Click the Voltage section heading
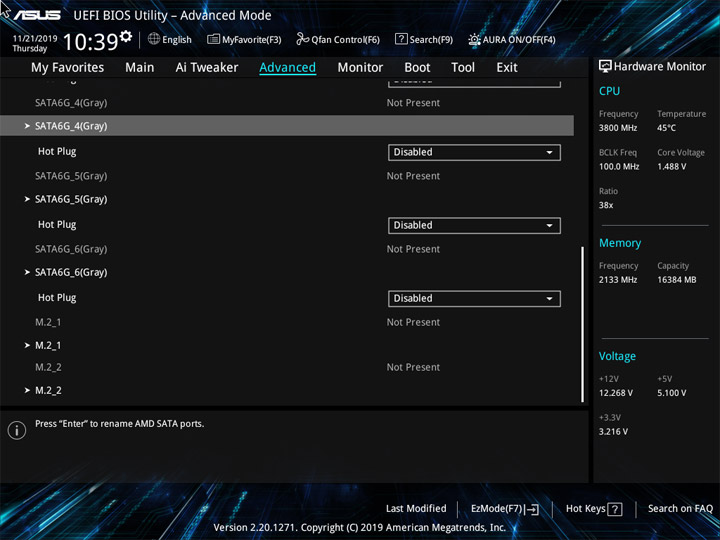The image size is (720, 540). 617,356
